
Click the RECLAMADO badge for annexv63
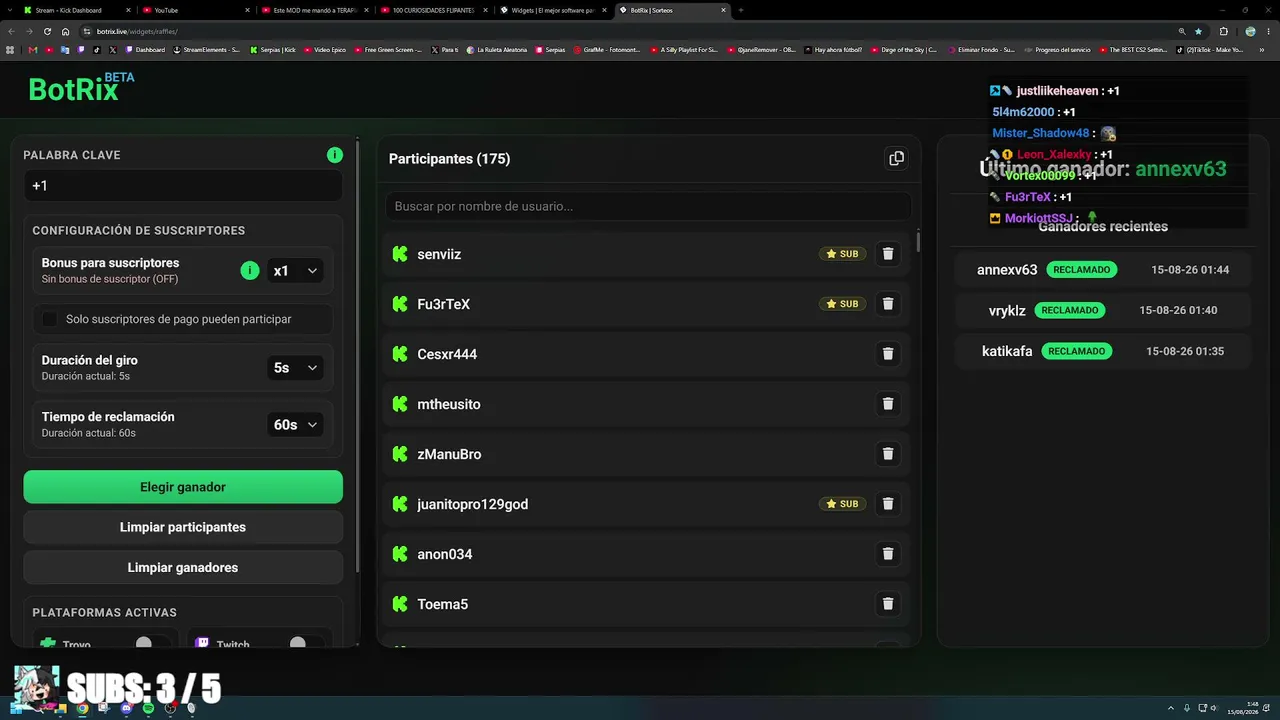[x=1082, y=270]
